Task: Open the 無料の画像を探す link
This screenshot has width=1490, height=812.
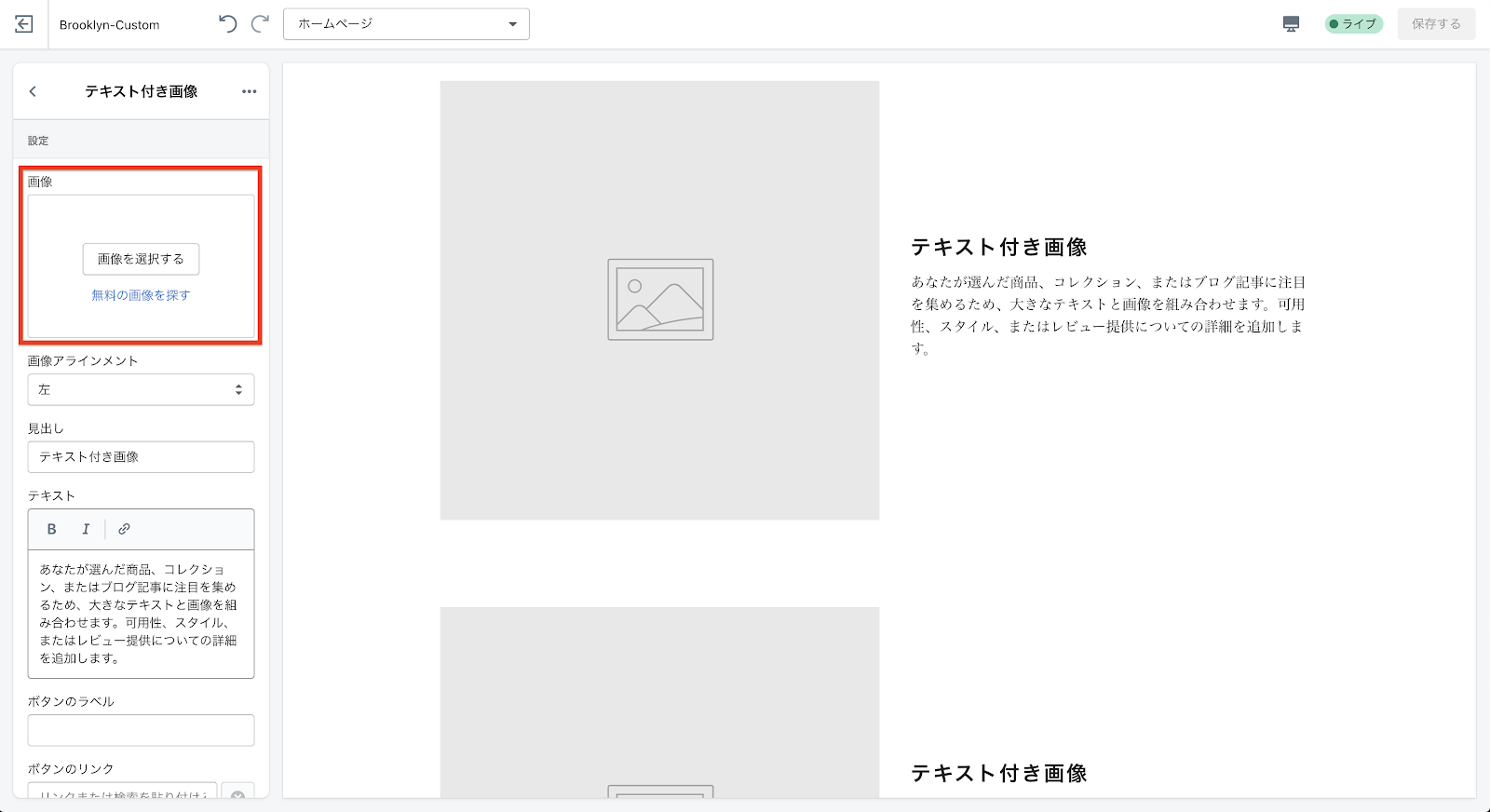Action: tap(141, 295)
